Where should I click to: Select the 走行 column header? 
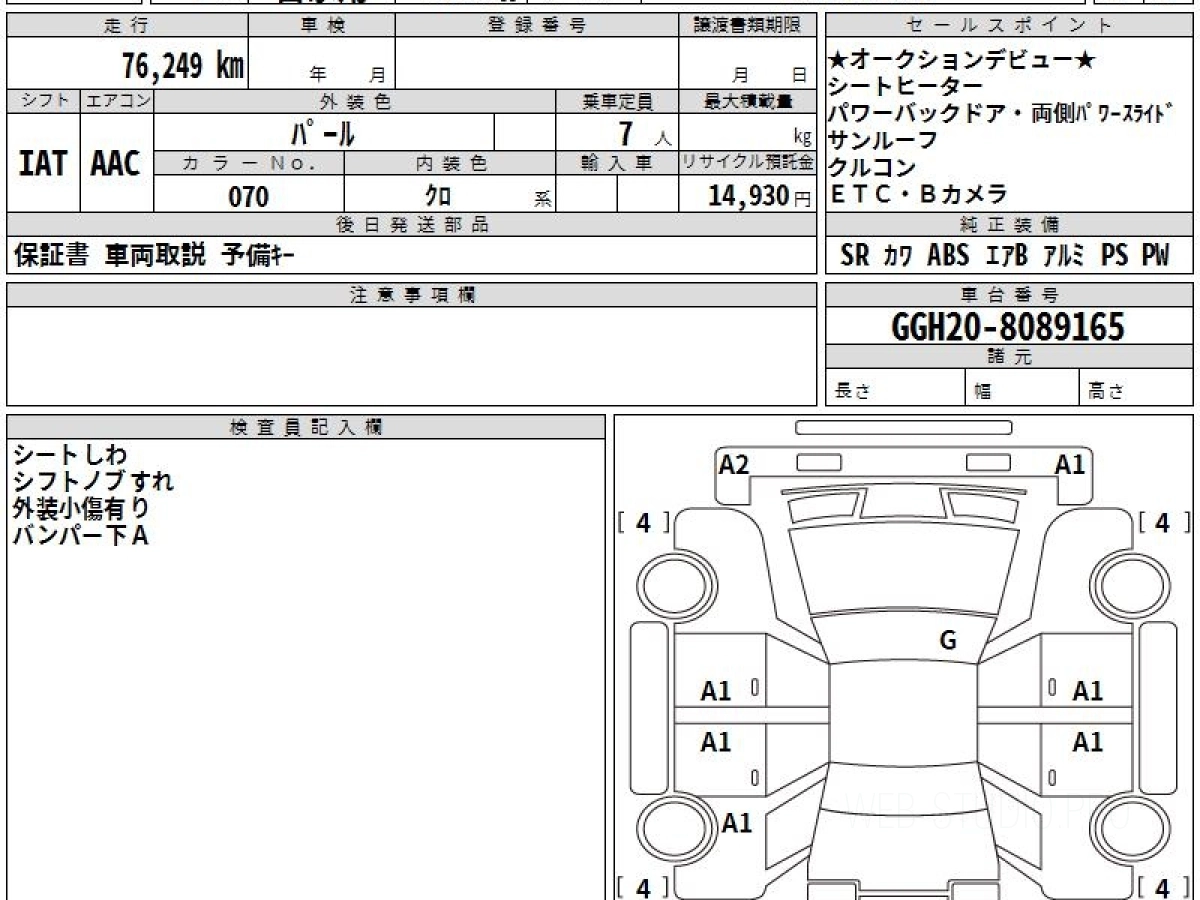coord(127,26)
